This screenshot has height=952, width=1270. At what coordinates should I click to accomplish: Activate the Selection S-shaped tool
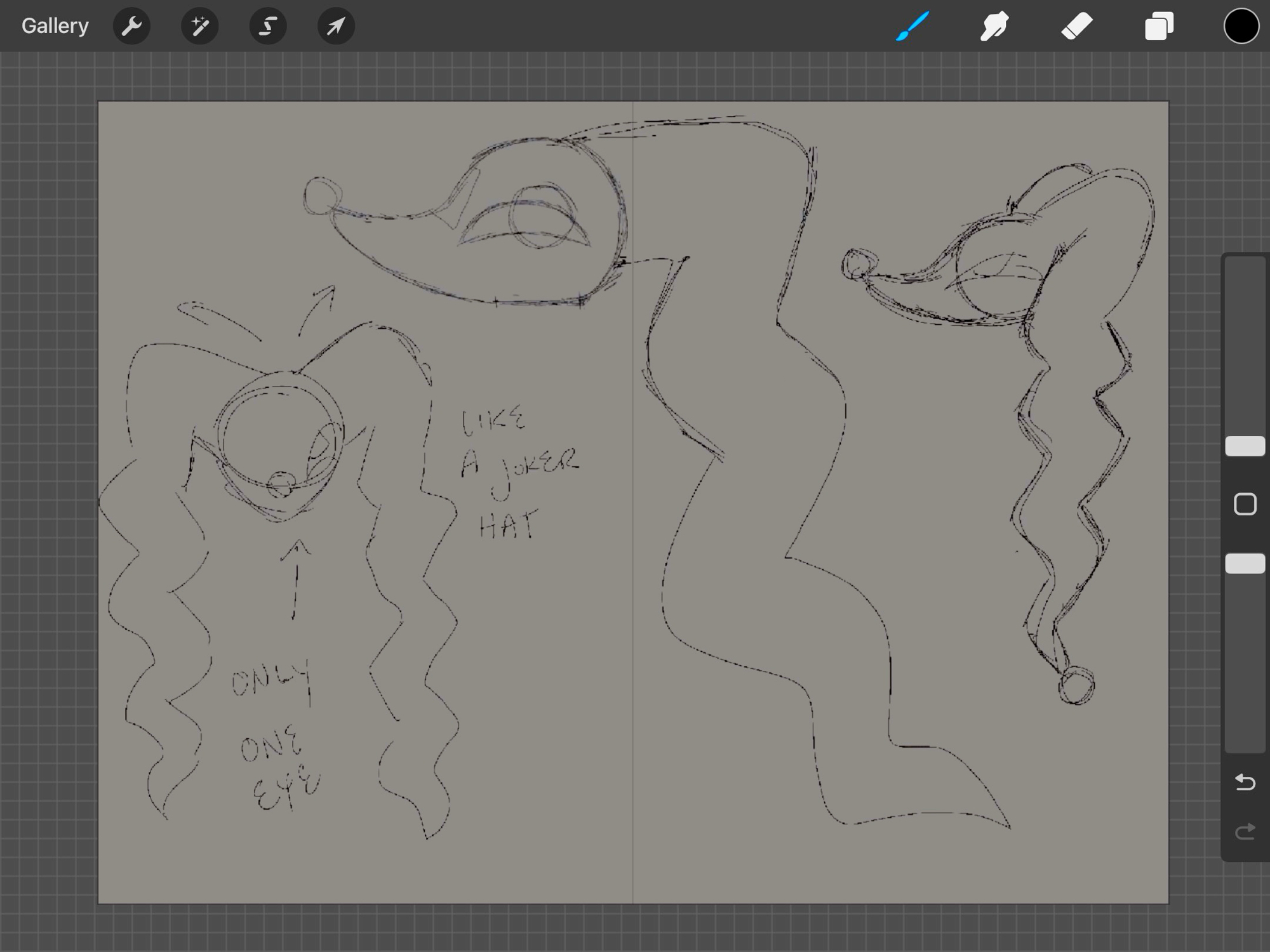point(268,26)
